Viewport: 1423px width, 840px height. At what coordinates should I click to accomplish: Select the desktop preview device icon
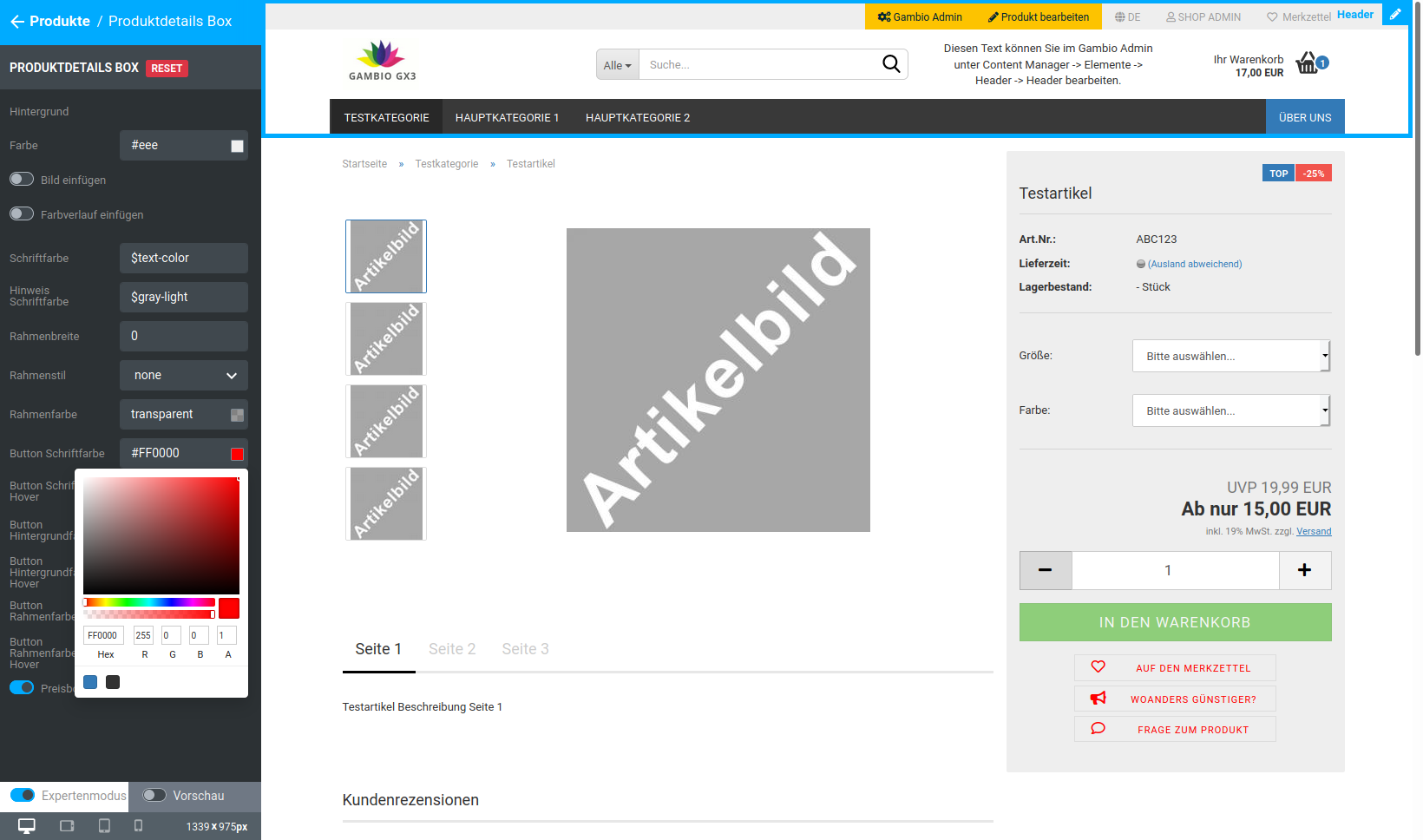pyautogui.click(x=26, y=826)
